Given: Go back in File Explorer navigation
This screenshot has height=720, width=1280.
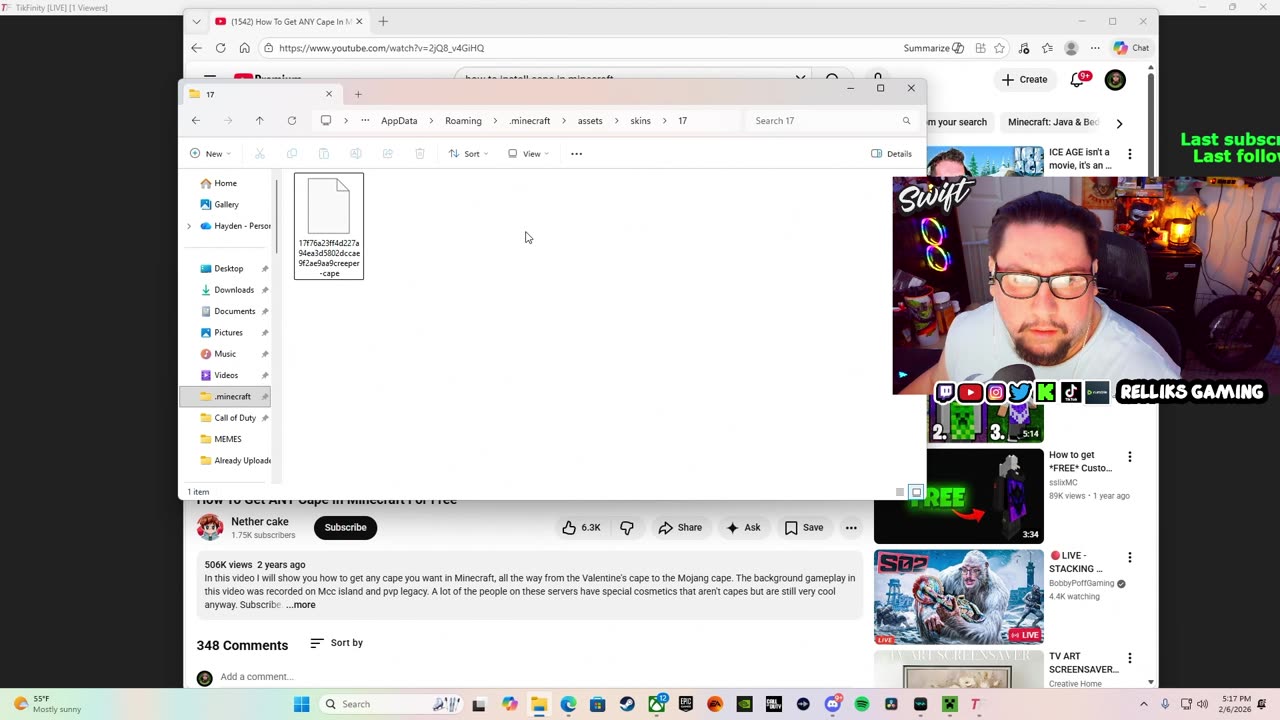Looking at the screenshot, I should 196,121.
